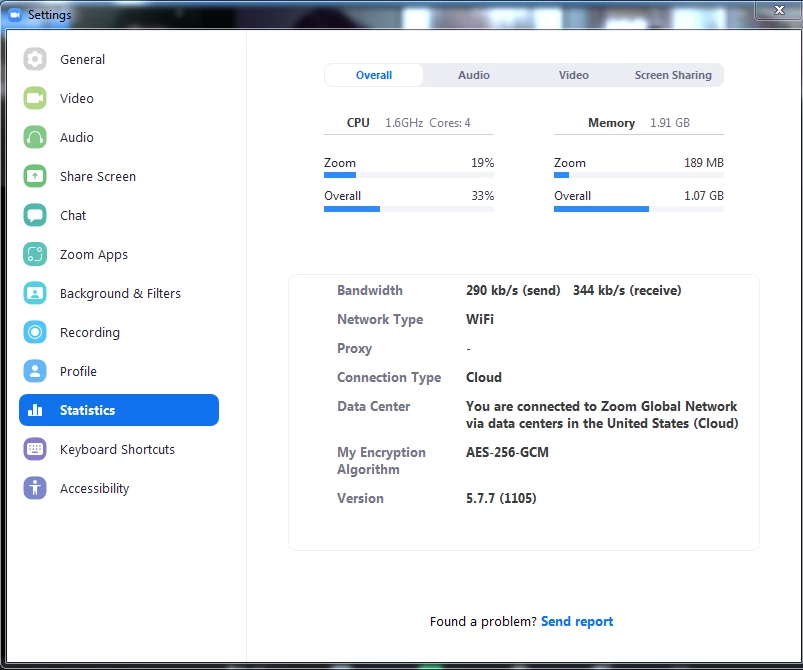The height and width of the screenshot is (670, 803).
Task: Click the Proxy label
Action: tap(354, 349)
